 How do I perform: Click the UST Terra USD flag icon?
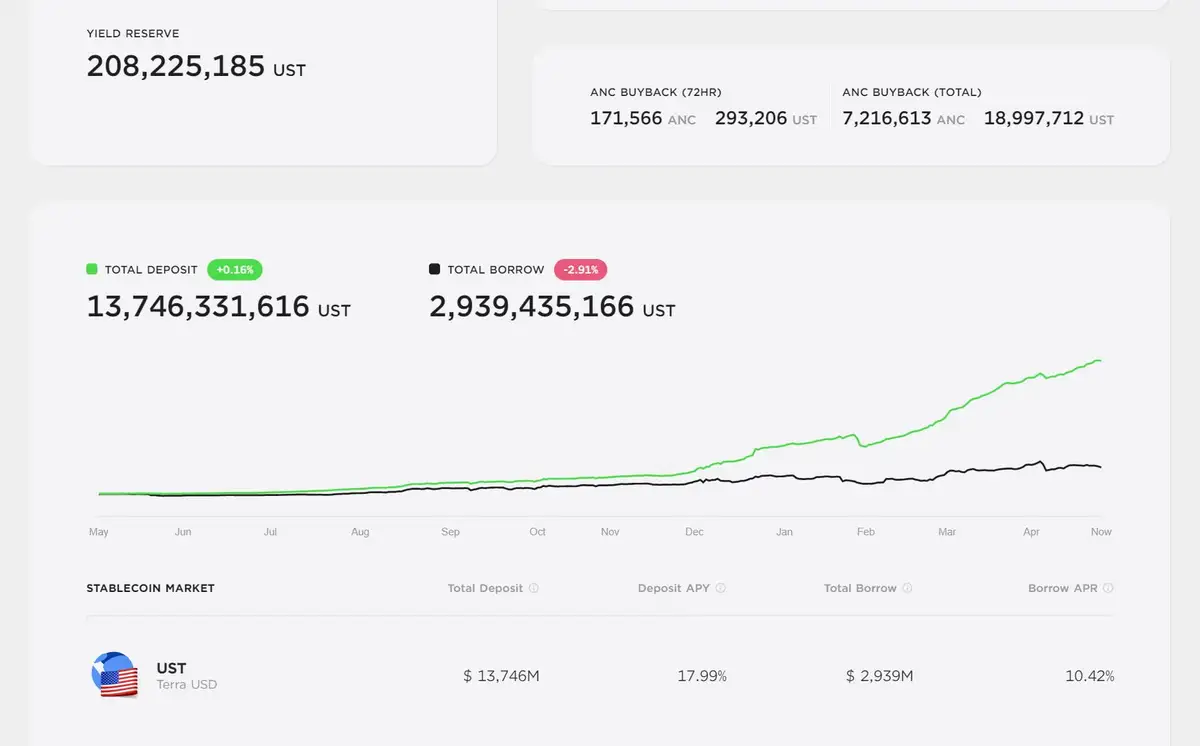(x=114, y=675)
